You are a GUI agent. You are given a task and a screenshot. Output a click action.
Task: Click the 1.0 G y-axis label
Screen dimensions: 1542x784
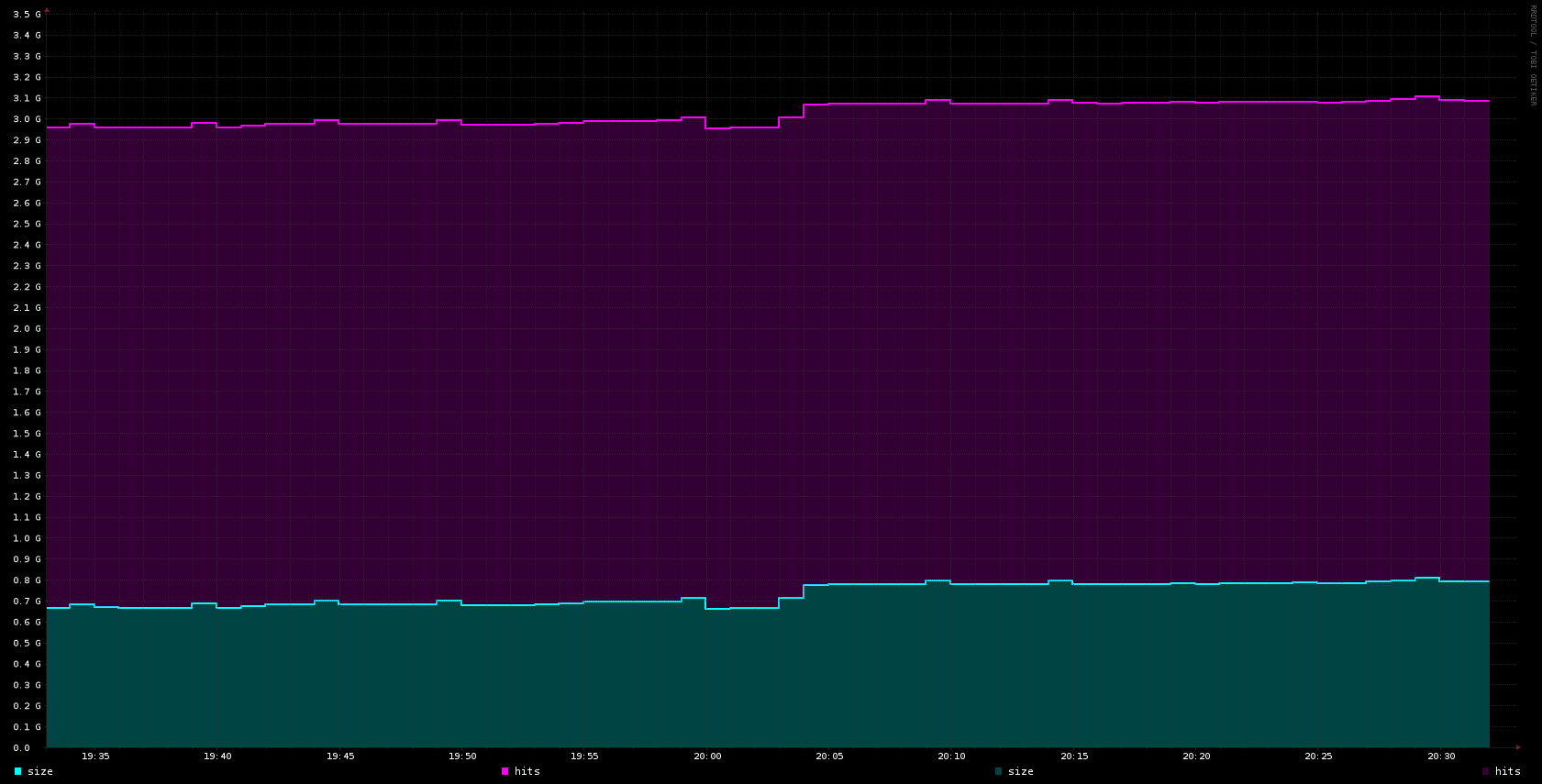click(x=27, y=538)
